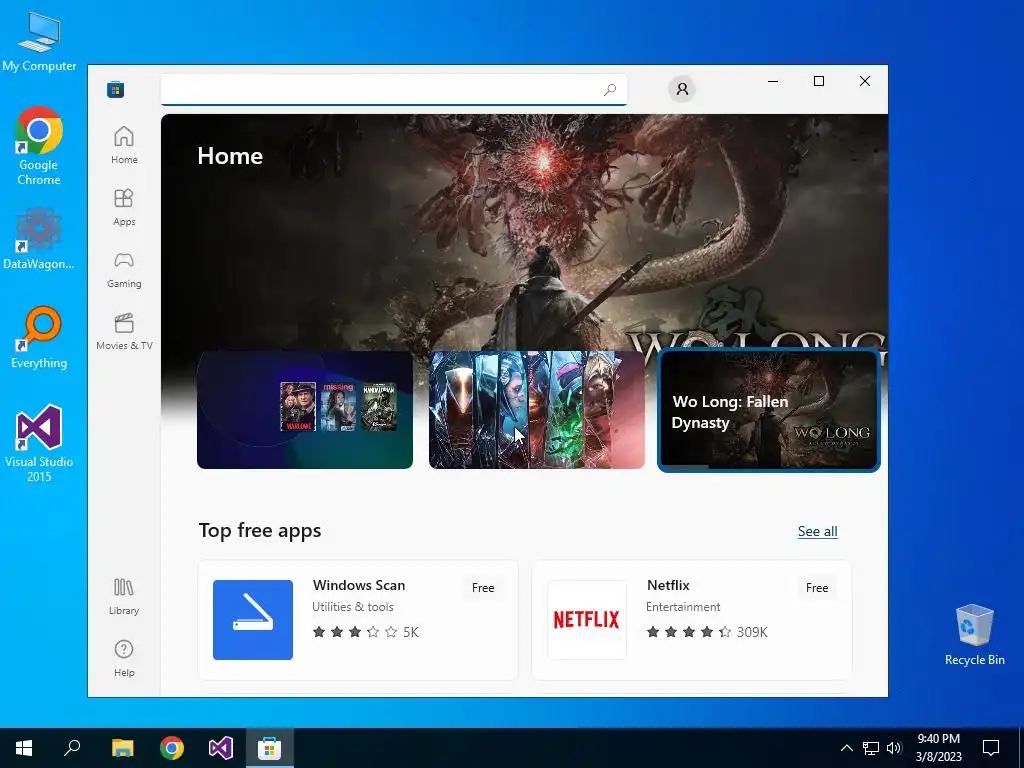
Task: Click the 5K rating count of Windows Scan
Action: point(411,632)
